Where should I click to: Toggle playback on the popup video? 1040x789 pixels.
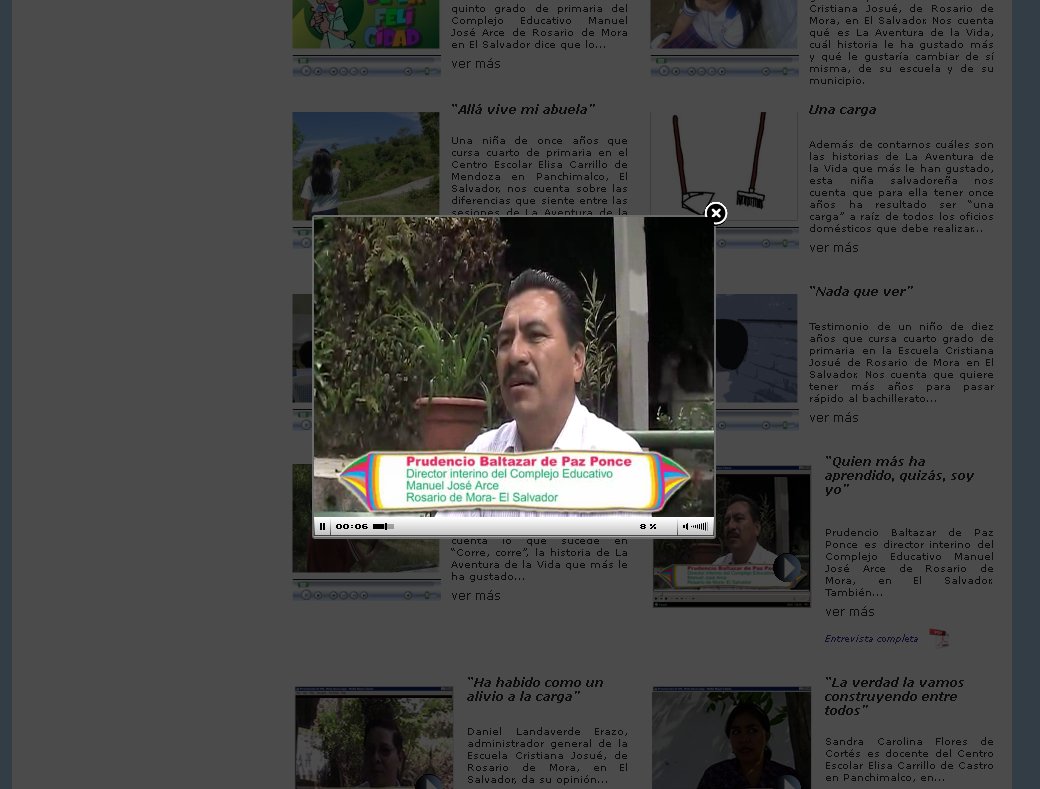coord(322,526)
